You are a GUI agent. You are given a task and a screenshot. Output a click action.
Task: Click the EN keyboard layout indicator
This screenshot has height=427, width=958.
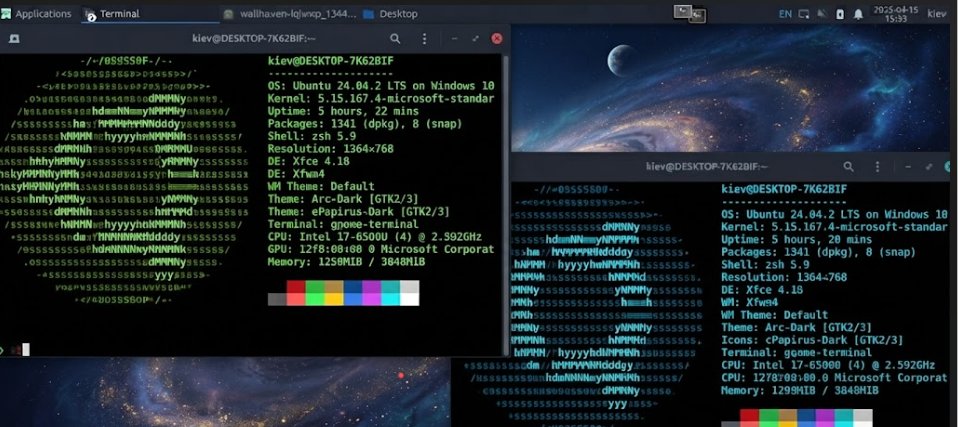784,13
